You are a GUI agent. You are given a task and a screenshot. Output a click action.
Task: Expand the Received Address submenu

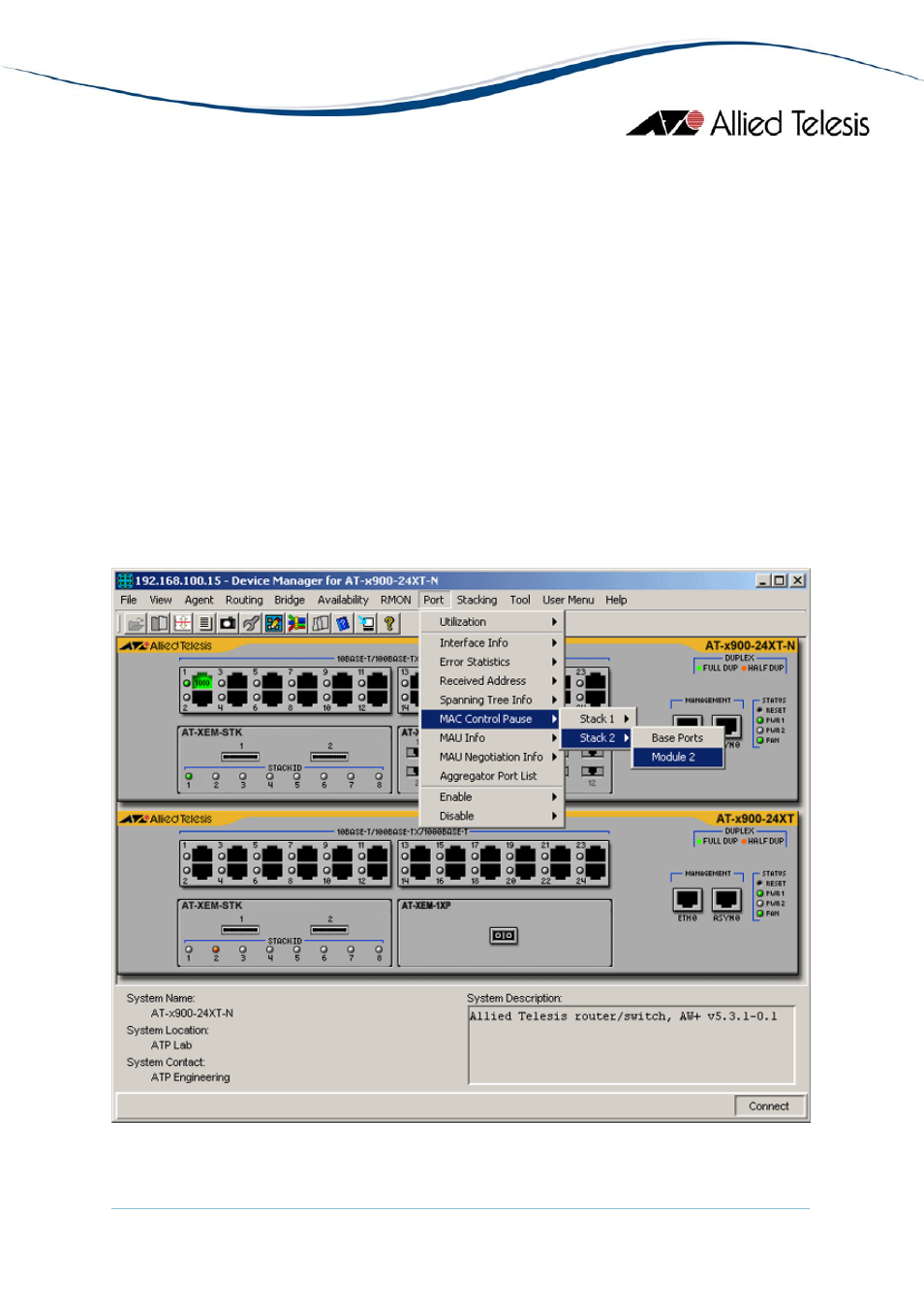pos(492,681)
